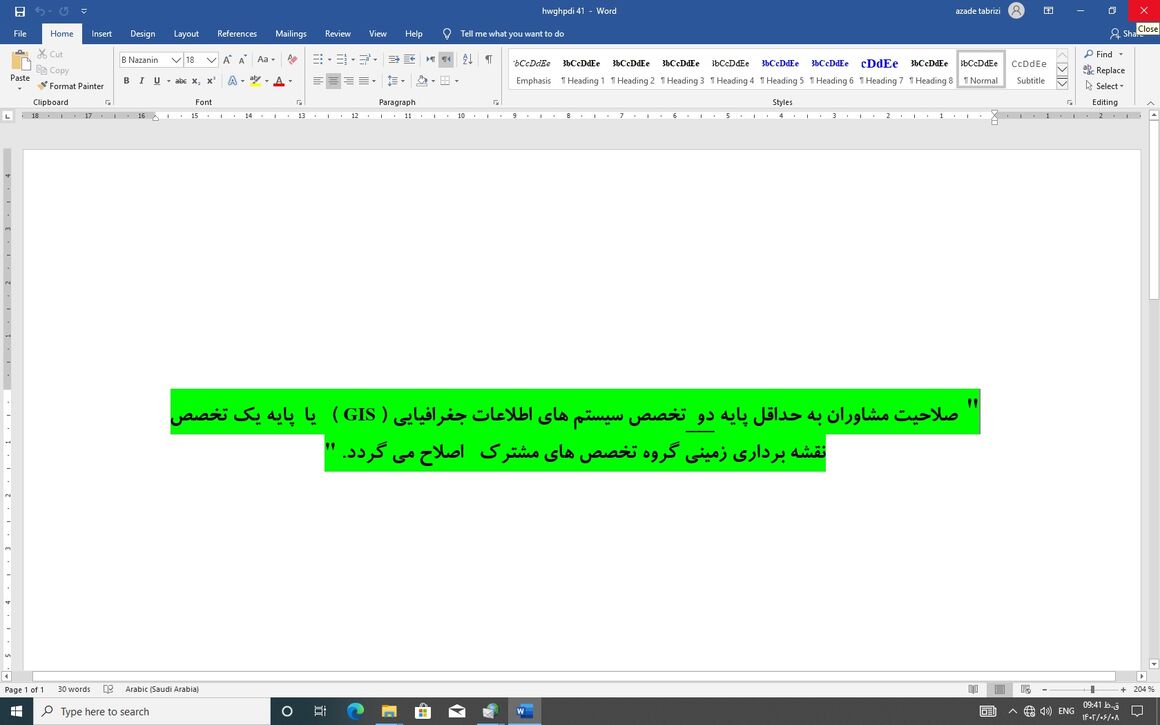The width and height of the screenshot is (1160, 725).
Task: Apply the text highlight color pen
Action: point(255,81)
